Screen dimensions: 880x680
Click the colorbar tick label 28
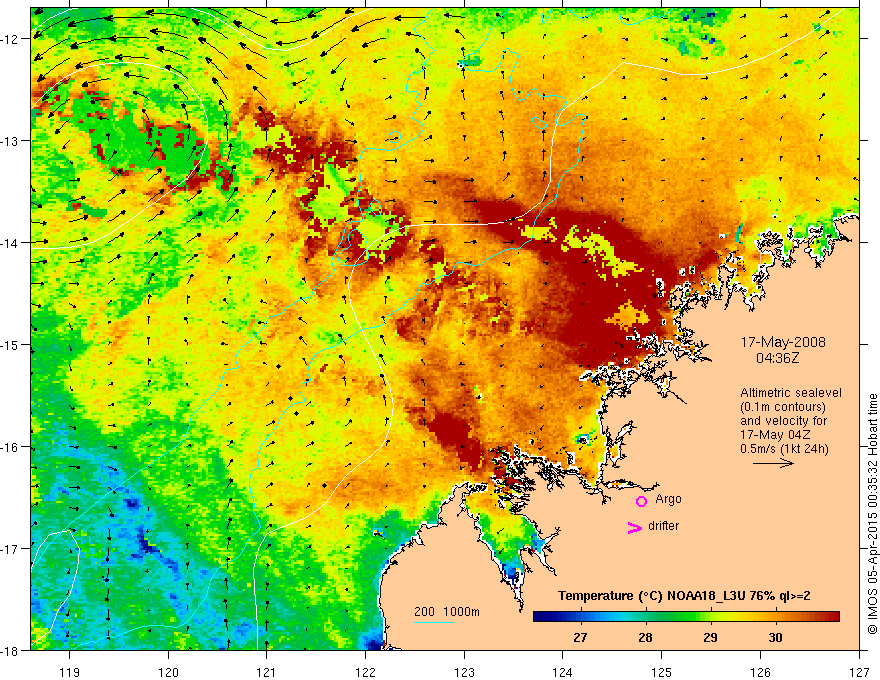tap(645, 637)
